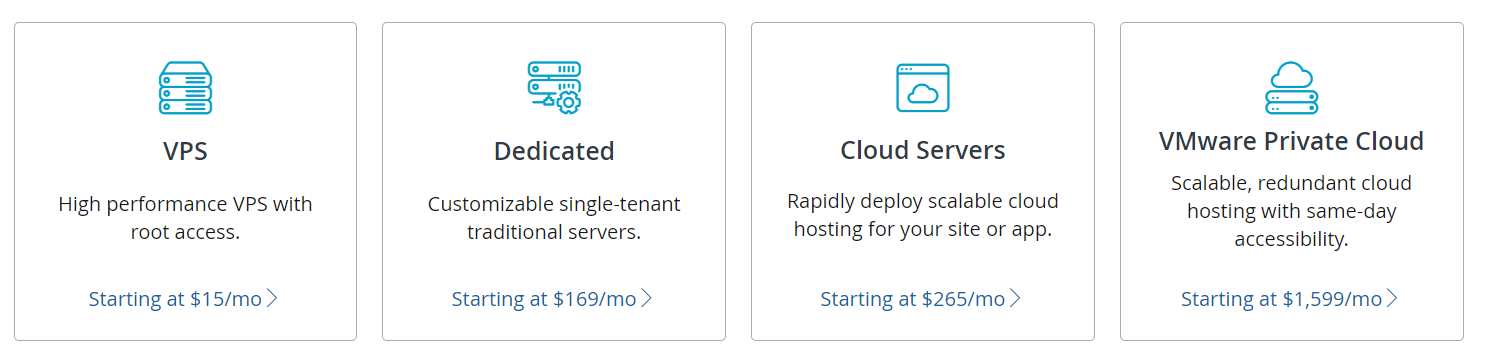Follow the Starting at $265/mo link

click(921, 299)
